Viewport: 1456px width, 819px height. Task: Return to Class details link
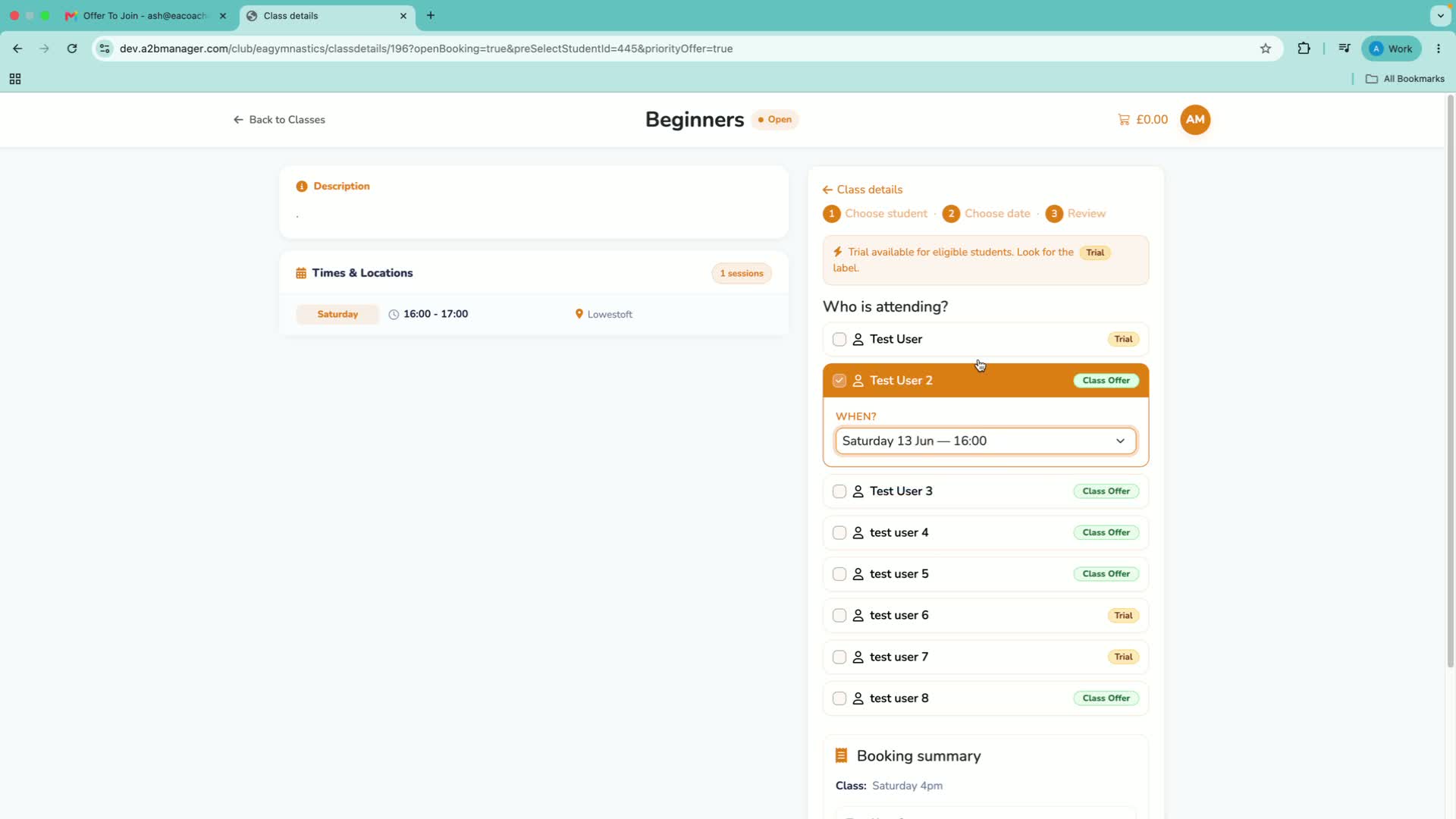click(x=863, y=190)
